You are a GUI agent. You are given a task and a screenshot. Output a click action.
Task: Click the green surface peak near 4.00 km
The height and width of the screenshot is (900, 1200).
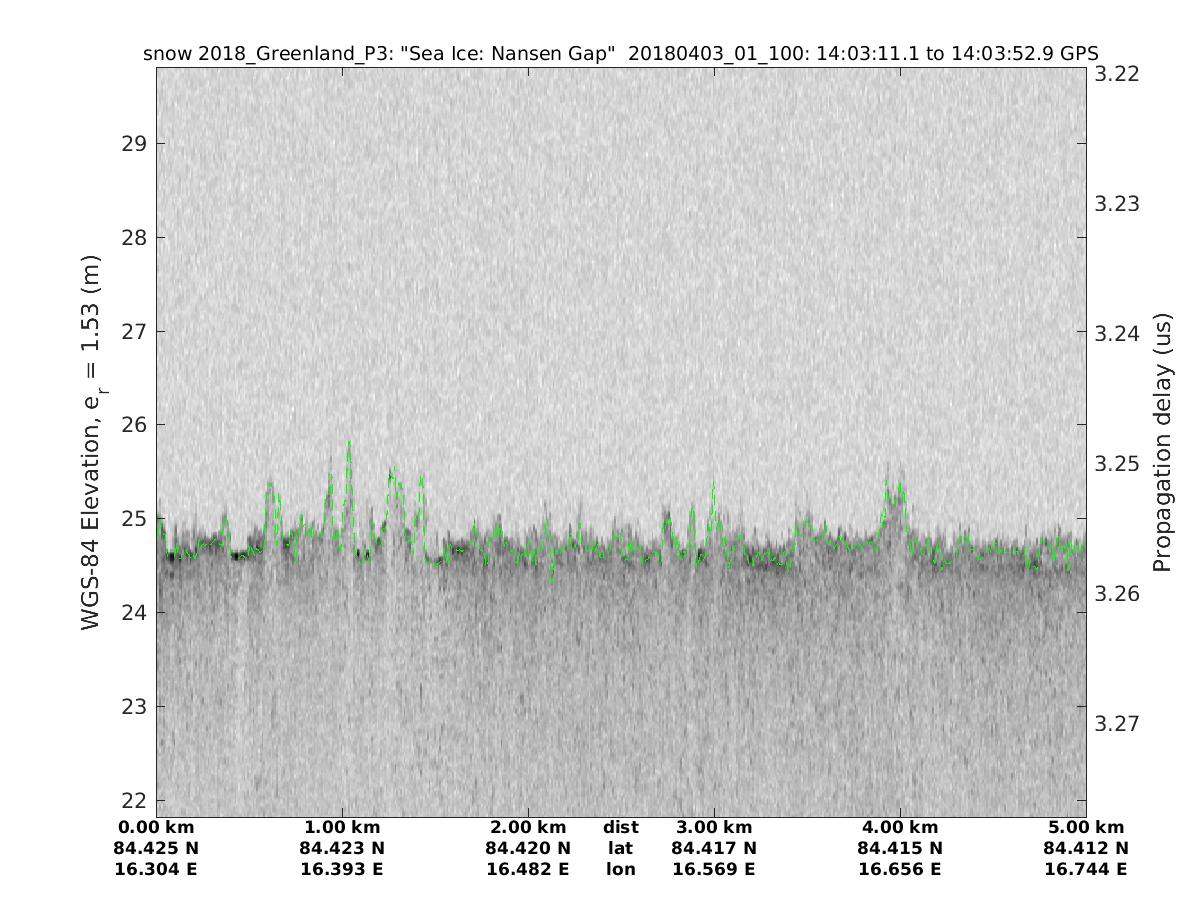tap(887, 483)
